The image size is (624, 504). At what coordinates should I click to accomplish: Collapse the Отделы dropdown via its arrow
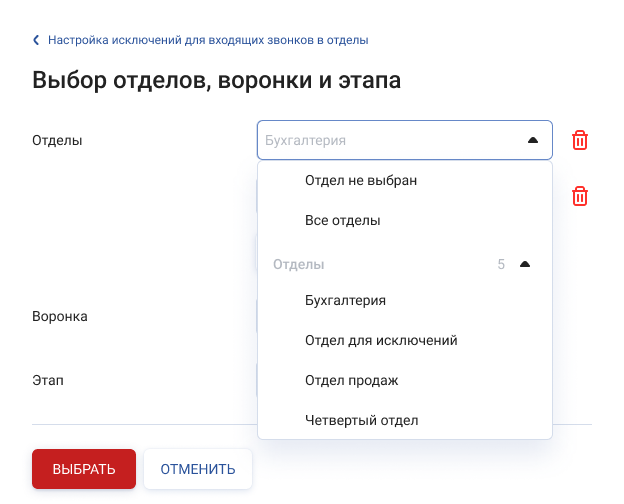tap(533, 140)
